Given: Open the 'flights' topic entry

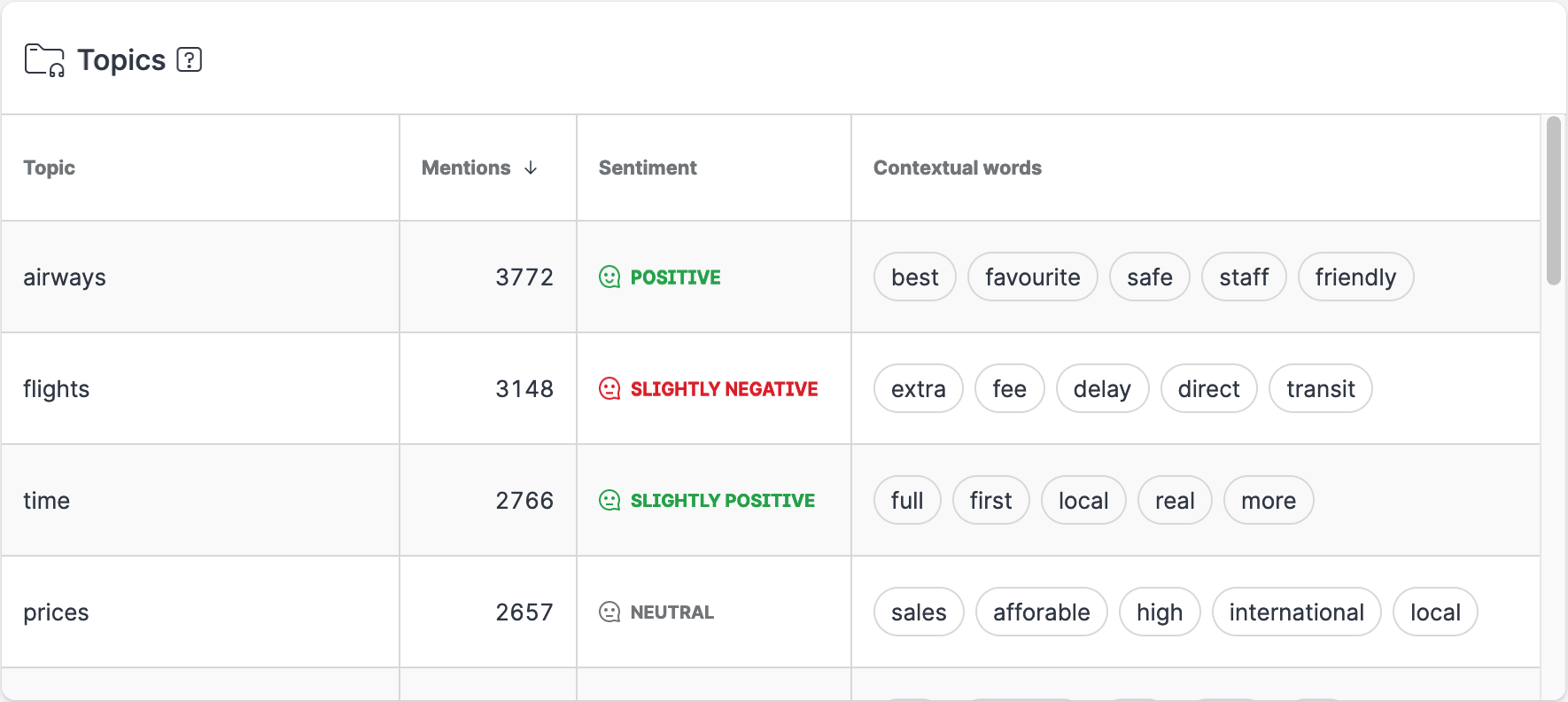Looking at the screenshot, I should 57,388.
